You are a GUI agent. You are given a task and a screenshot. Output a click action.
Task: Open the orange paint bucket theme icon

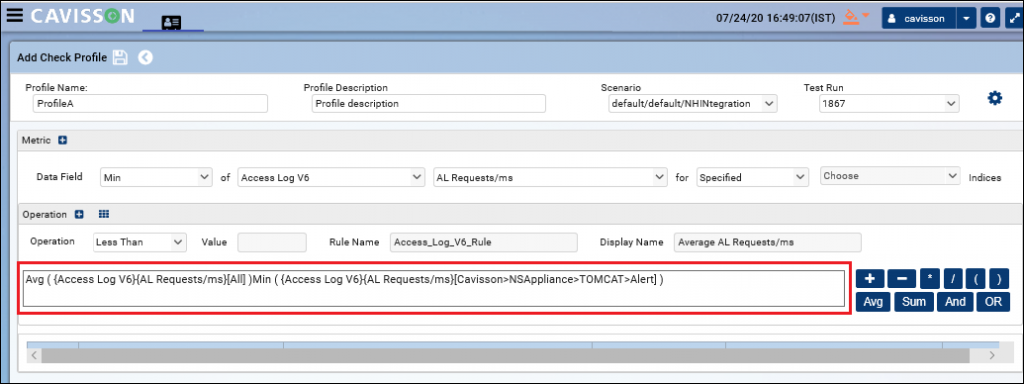(x=851, y=17)
